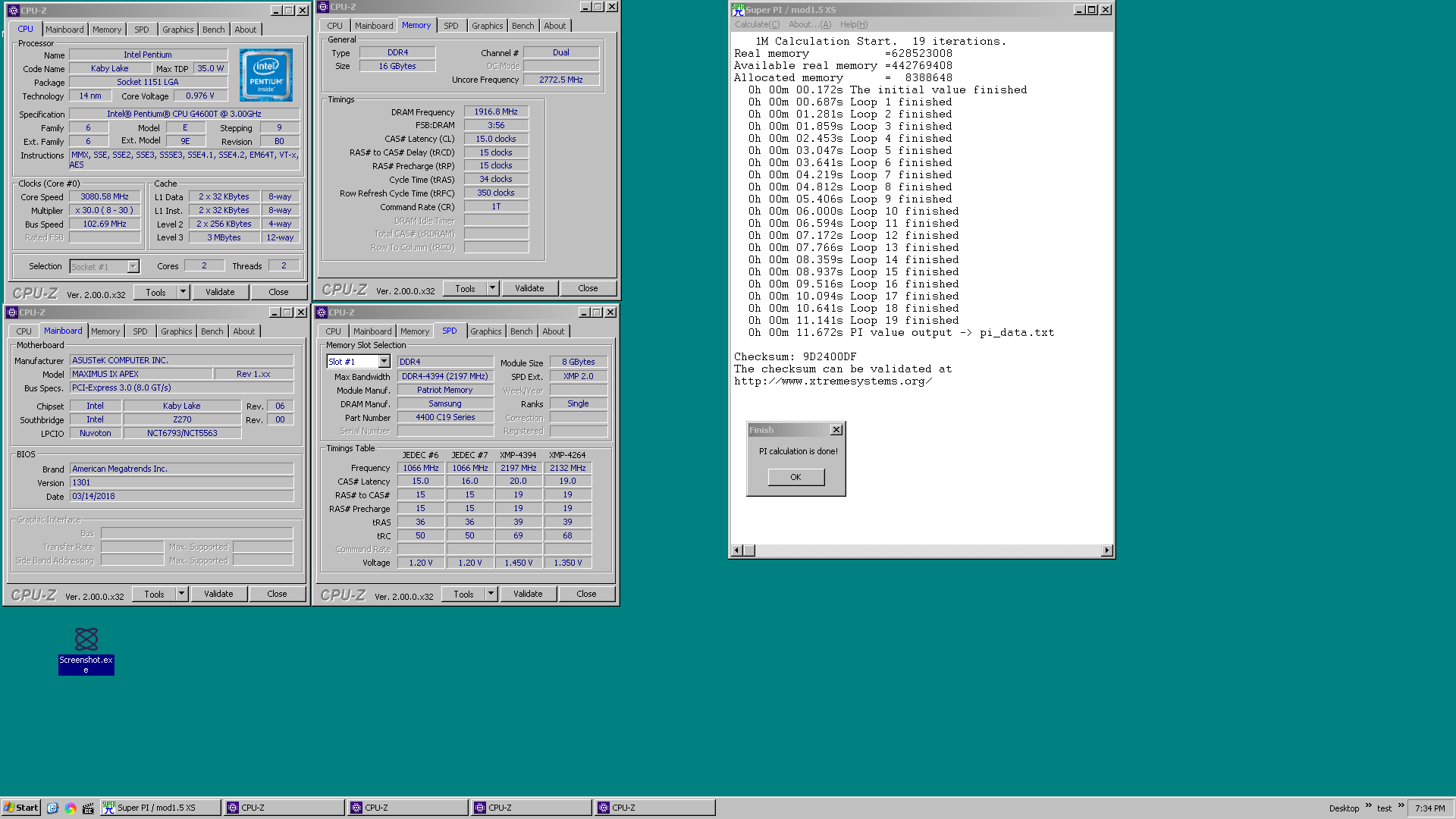Click the system clock showing 7:34 PM
This screenshot has height=819, width=1456.
coord(1429,808)
